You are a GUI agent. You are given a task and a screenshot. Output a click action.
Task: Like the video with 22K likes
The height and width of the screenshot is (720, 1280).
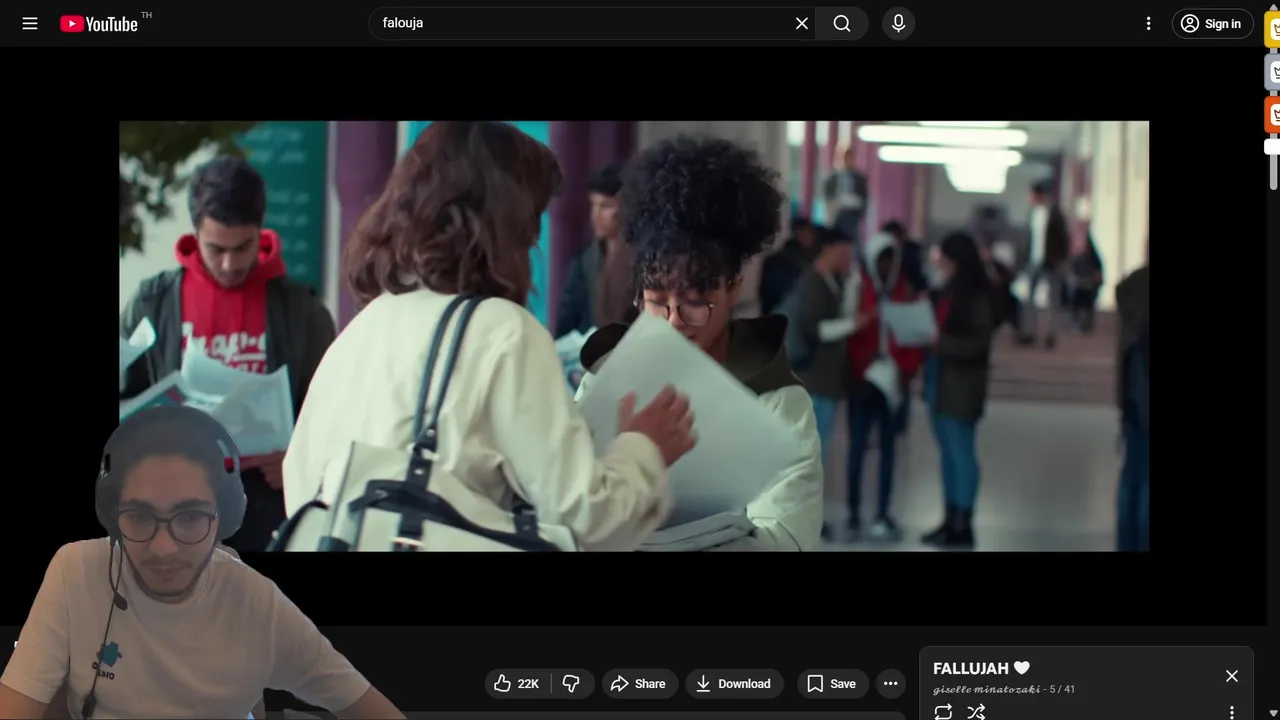[517, 684]
